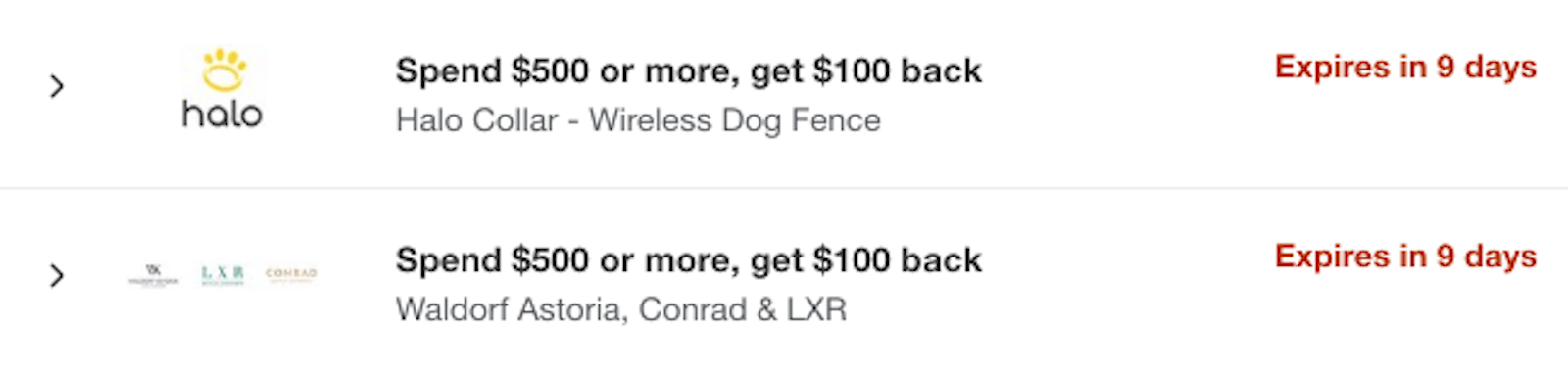Click $100 back in the Halo offer title
This screenshot has height=374, width=1568.
tap(897, 70)
